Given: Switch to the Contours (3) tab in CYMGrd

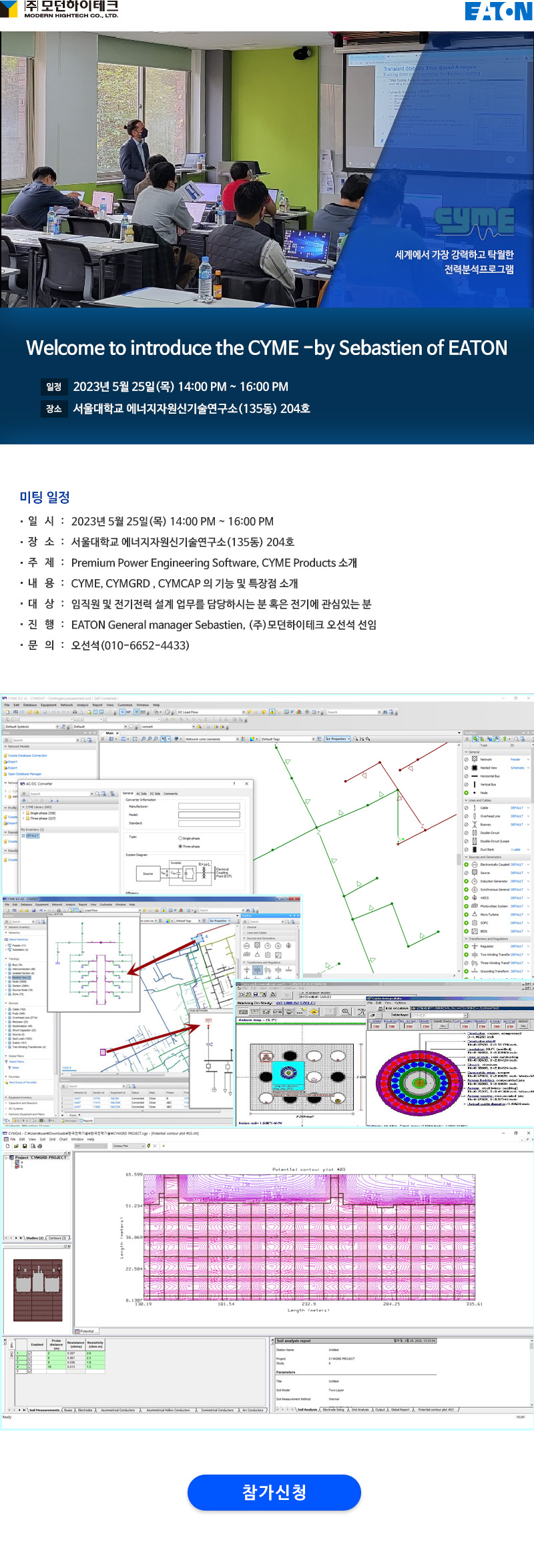Looking at the screenshot, I should pos(57,1238).
